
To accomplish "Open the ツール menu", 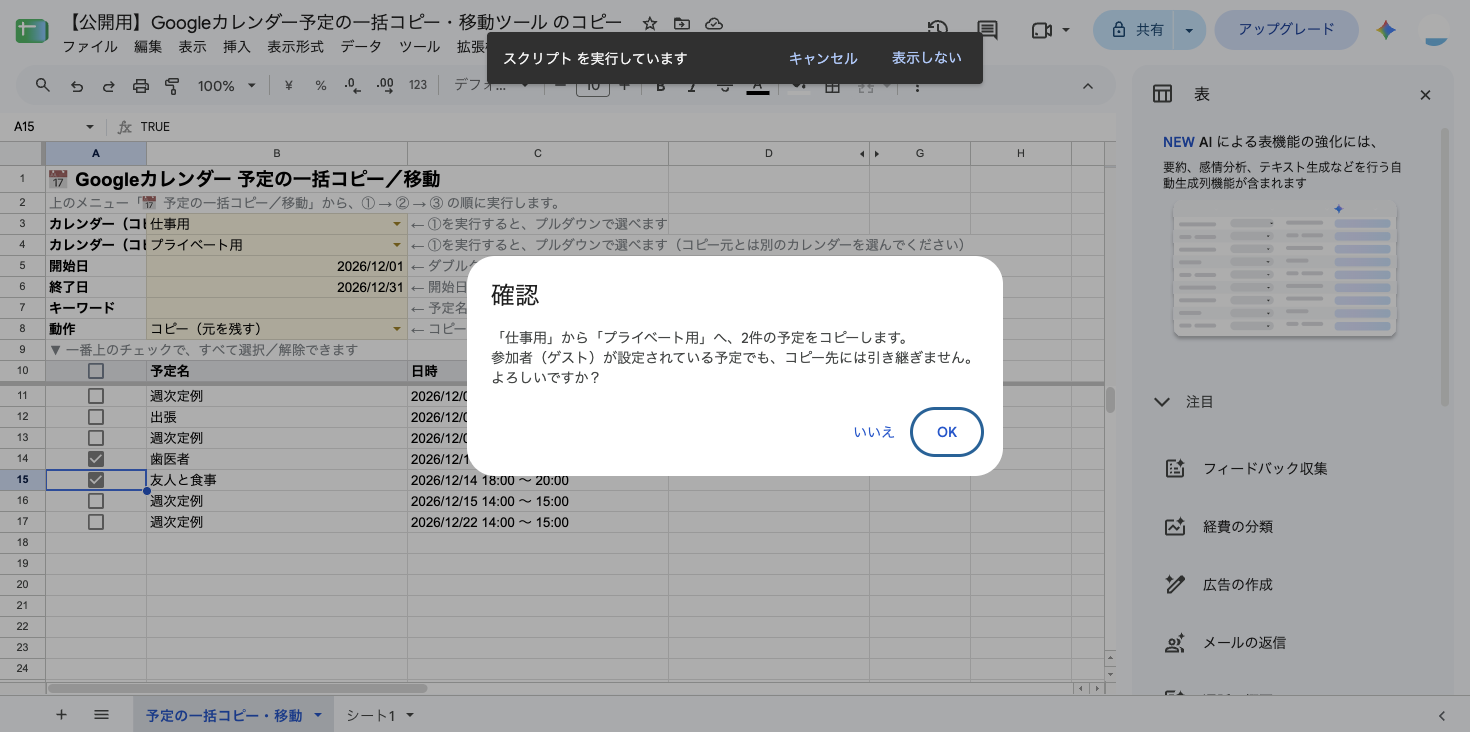I will pos(419,46).
